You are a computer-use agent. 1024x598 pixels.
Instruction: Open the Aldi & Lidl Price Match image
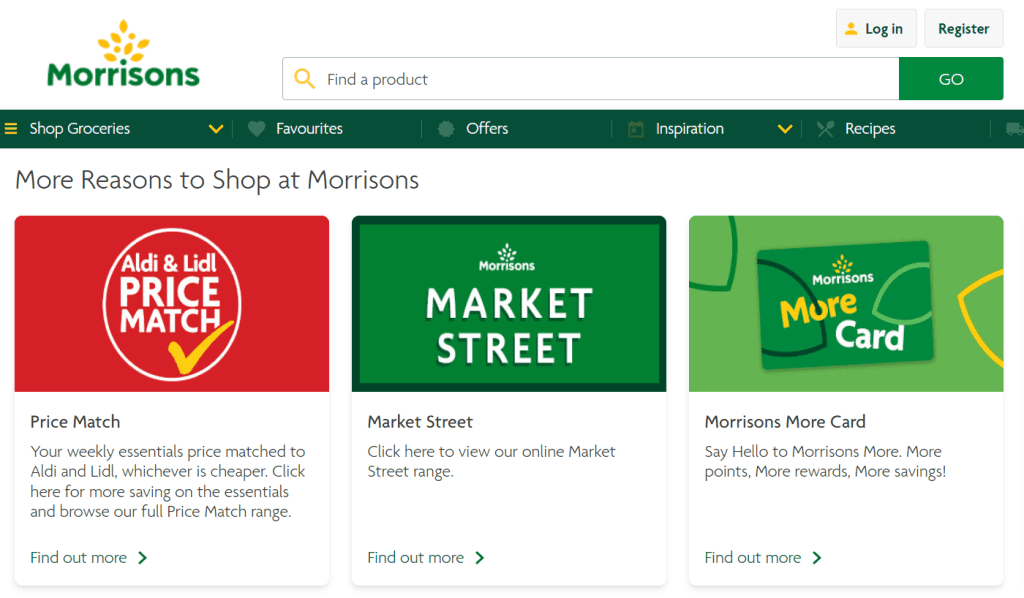click(172, 303)
